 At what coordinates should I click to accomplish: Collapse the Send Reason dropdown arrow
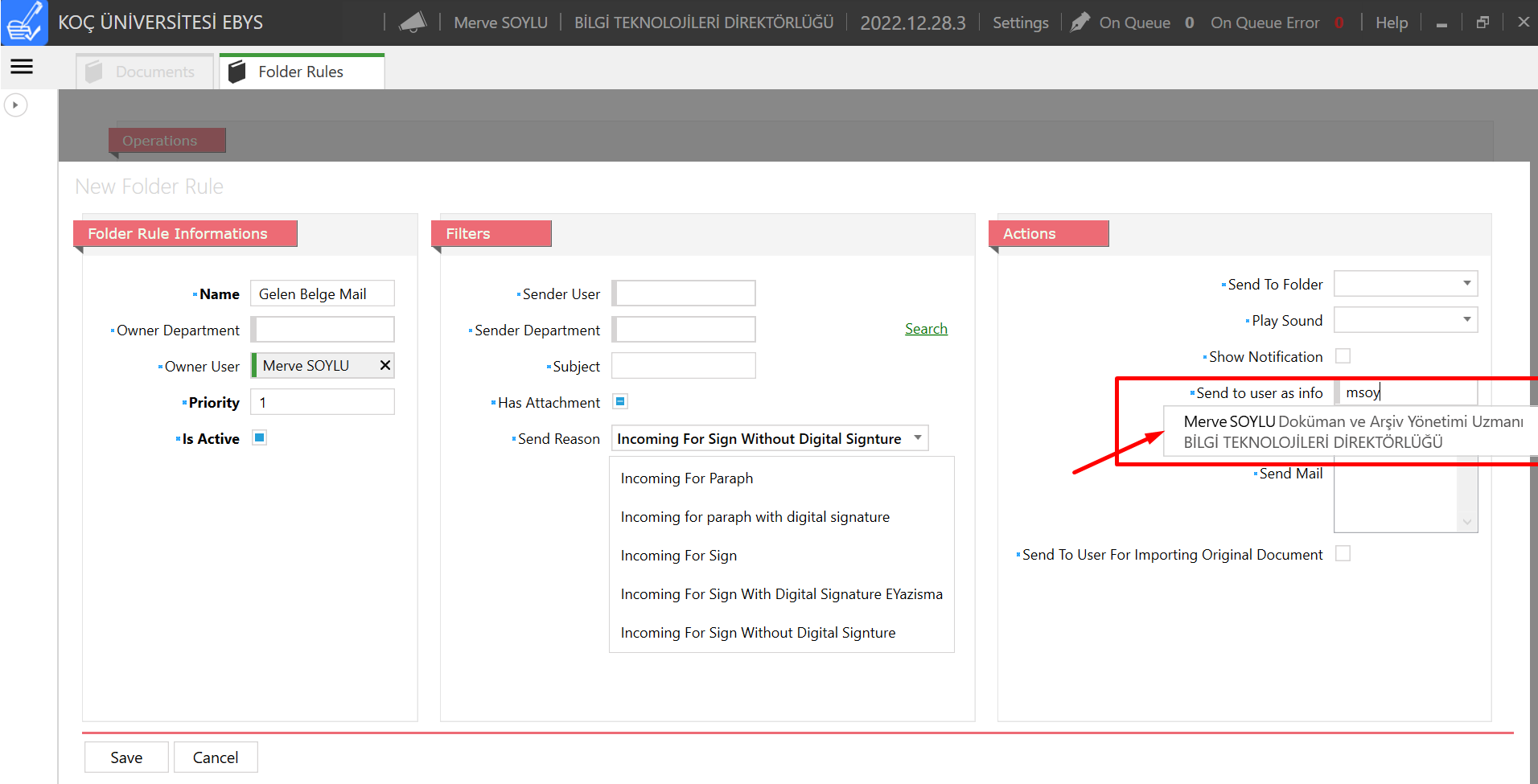918,438
